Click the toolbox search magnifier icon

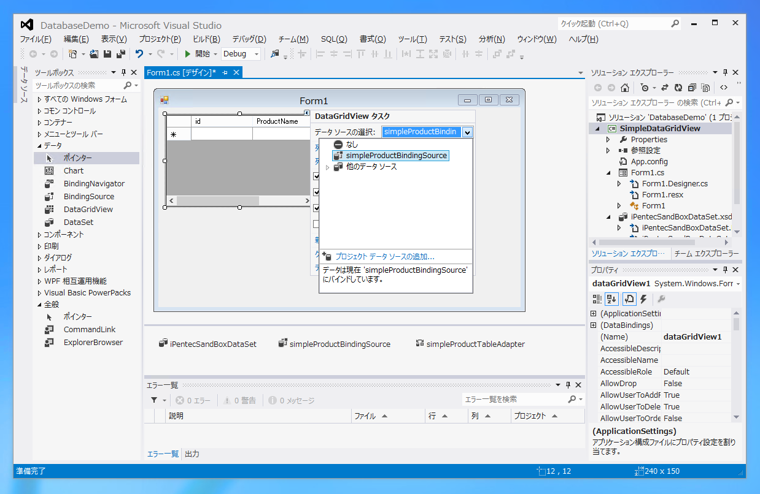[127, 85]
